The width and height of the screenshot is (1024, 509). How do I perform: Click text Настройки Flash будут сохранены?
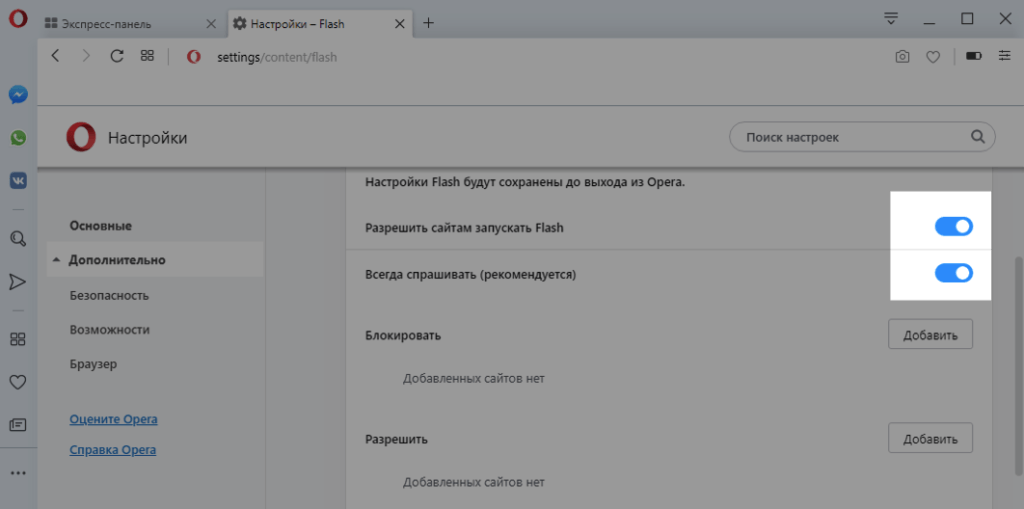point(524,182)
